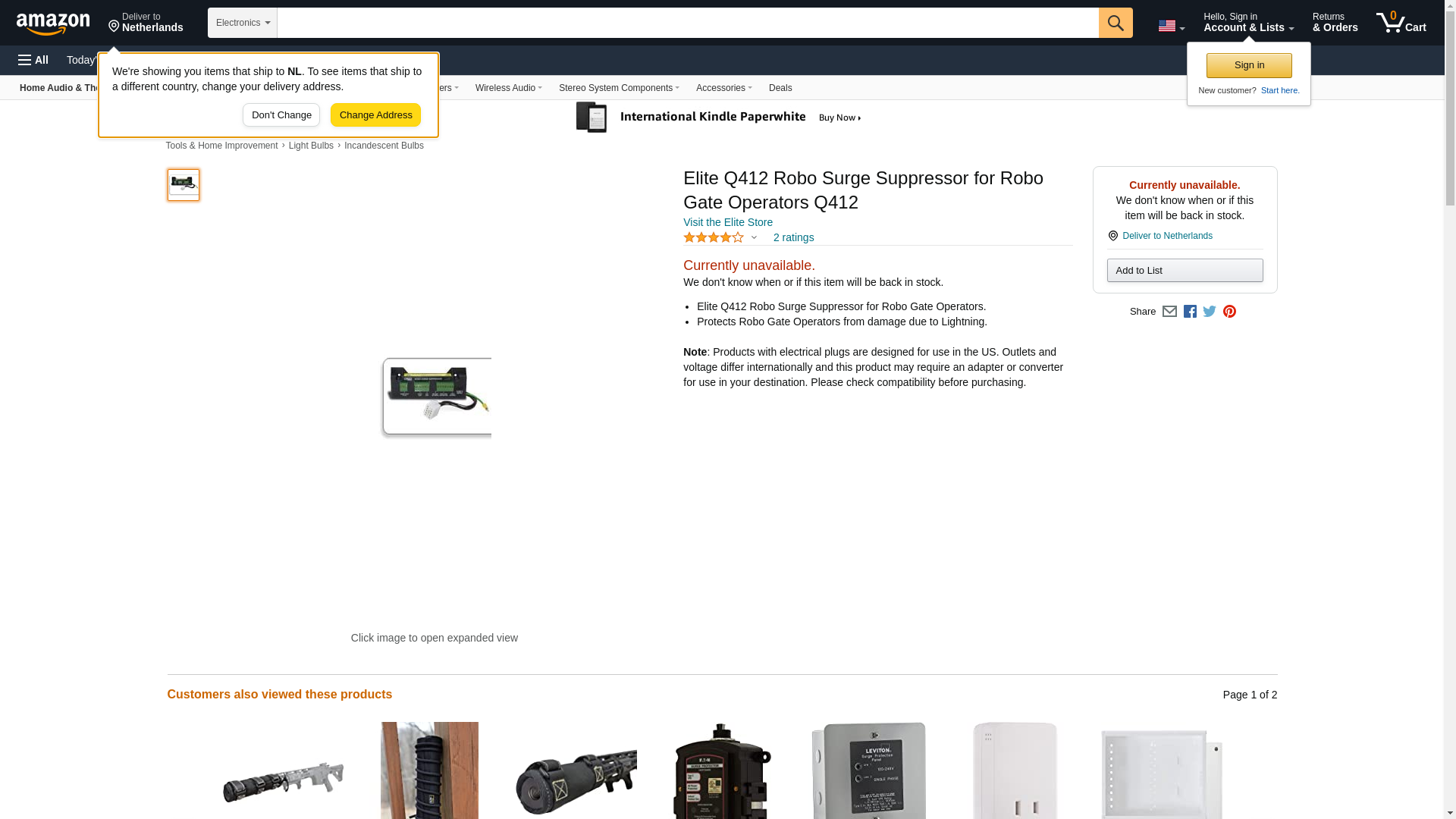Open the cart icon

[x=1401, y=22]
